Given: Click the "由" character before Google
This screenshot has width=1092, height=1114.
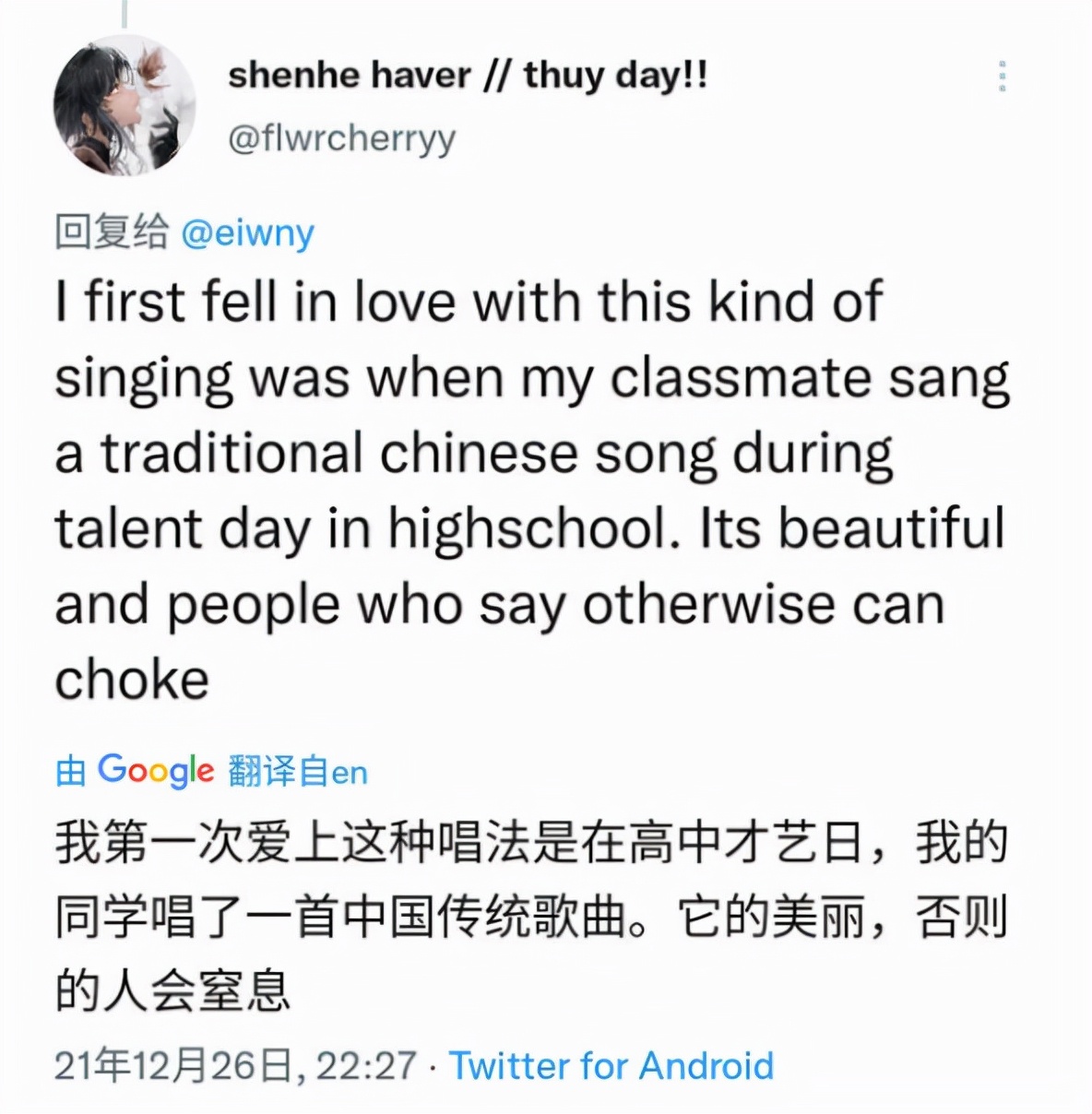Looking at the screenshot, I should 71,772.
